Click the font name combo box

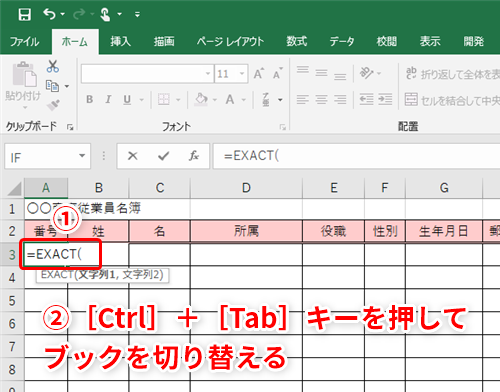147,73
